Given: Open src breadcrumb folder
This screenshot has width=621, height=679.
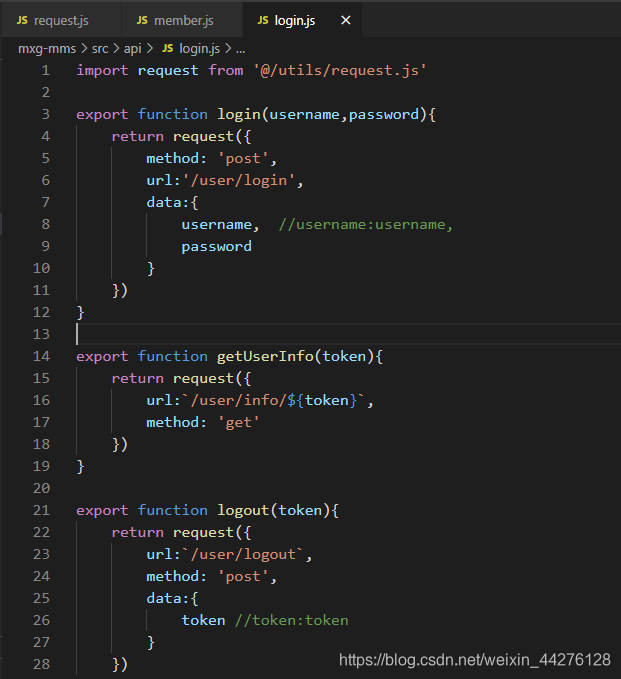Looking at the screenshot, I should point(100,49).
